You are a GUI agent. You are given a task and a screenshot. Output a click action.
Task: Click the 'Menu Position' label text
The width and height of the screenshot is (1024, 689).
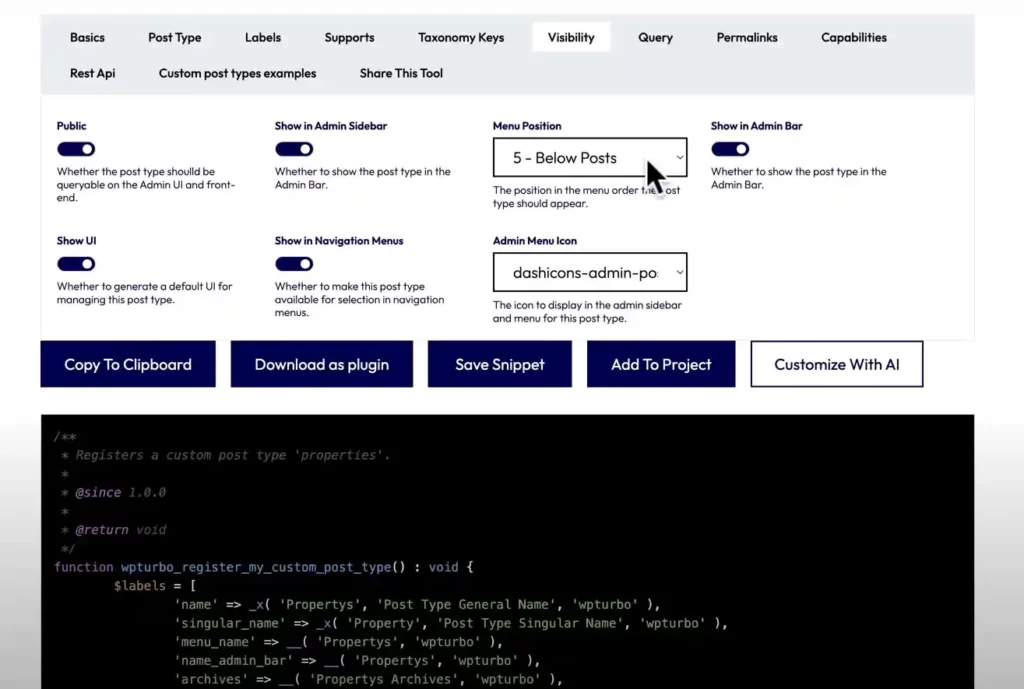[x=527, y=126]
